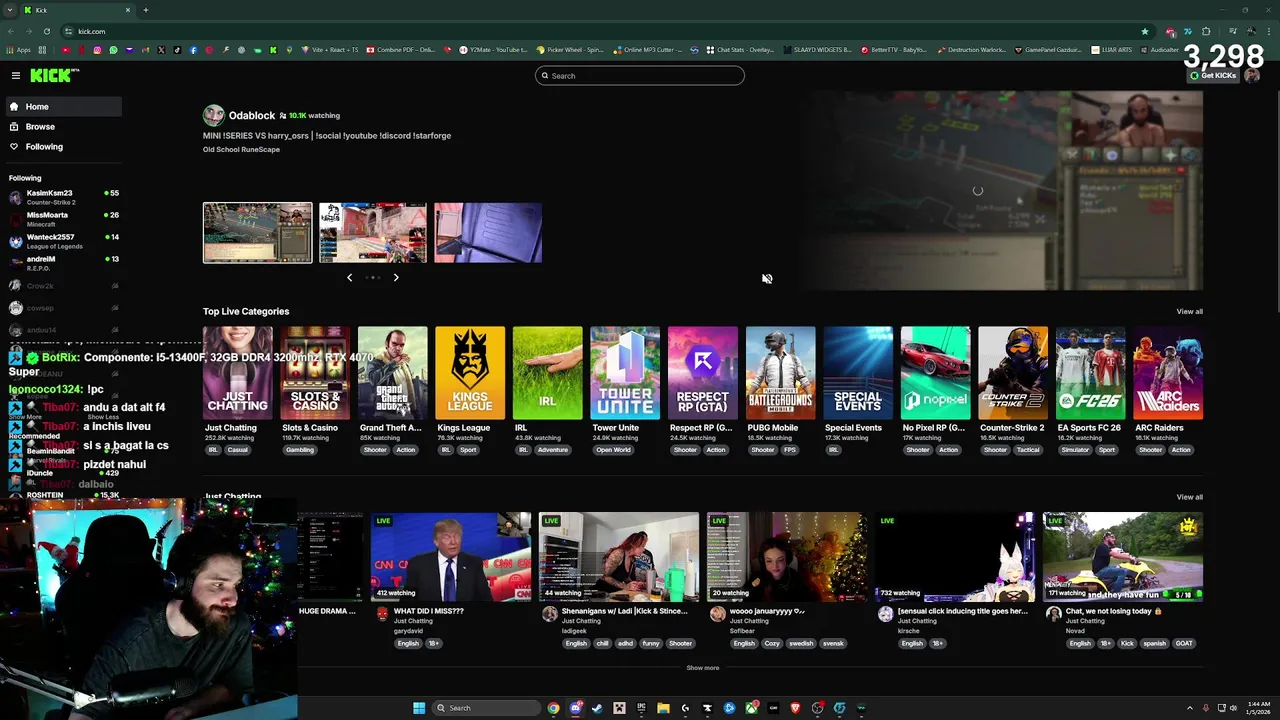Open File Explorer from the taskbar

[x=663, y=708]
